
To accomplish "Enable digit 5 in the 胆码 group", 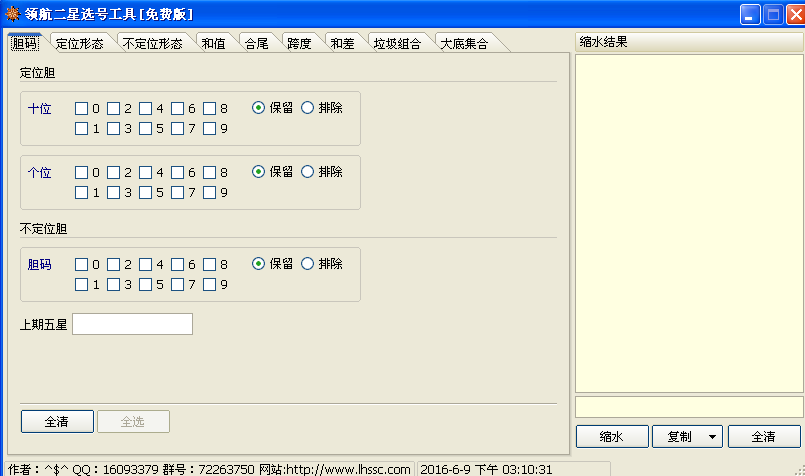I will [x=145, y=284].
